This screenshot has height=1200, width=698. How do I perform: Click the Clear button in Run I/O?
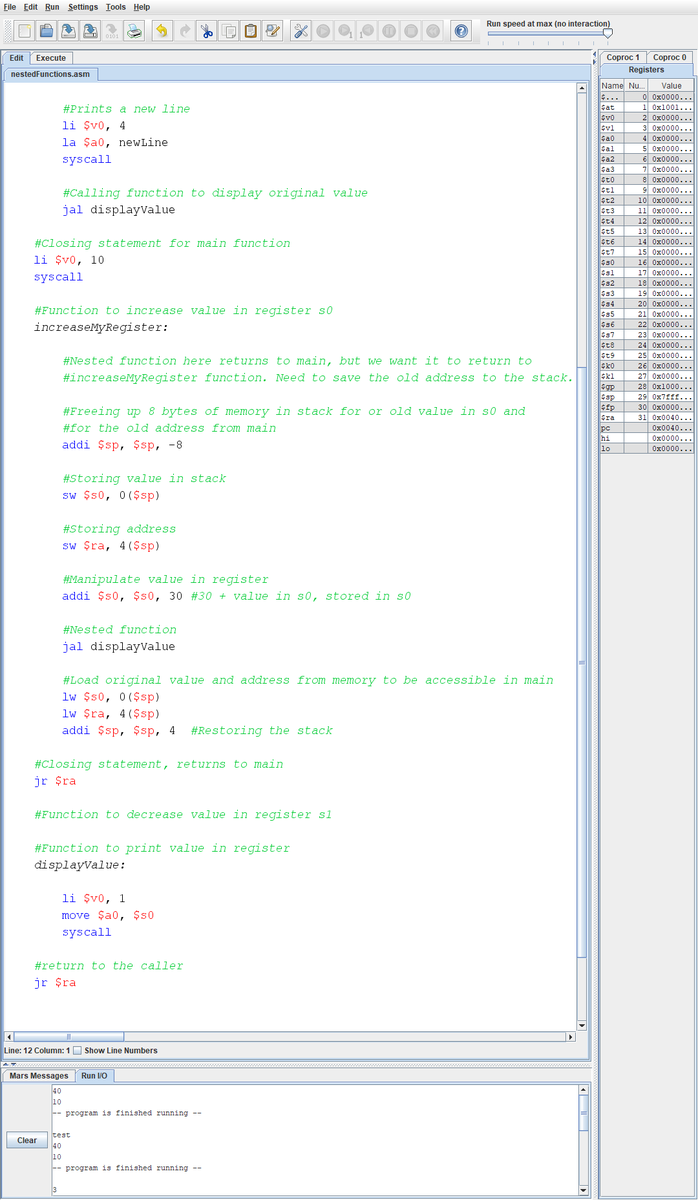point(27,1140)
